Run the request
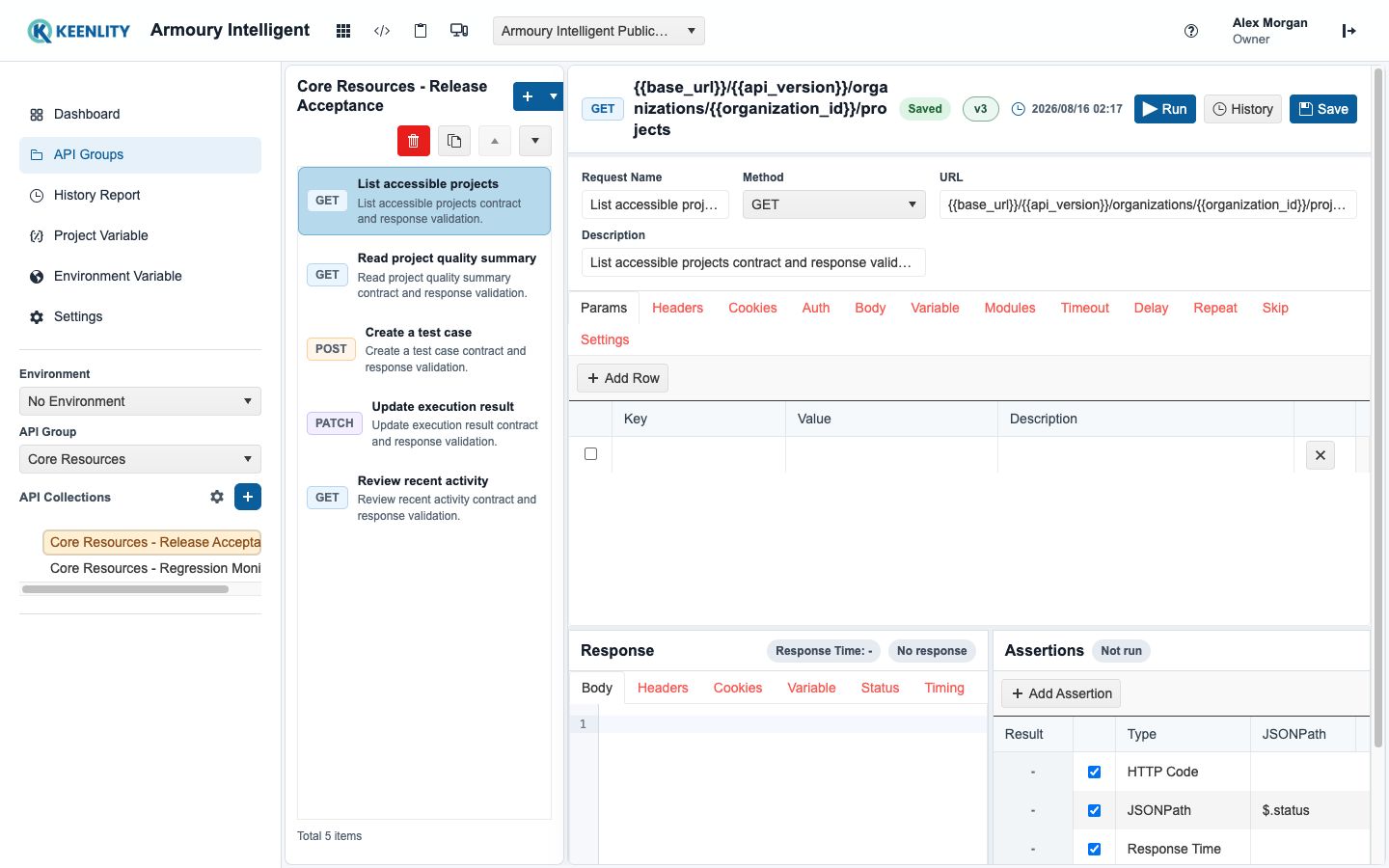Viewport: 1389px width, 868px height. tap(1165, 109)
